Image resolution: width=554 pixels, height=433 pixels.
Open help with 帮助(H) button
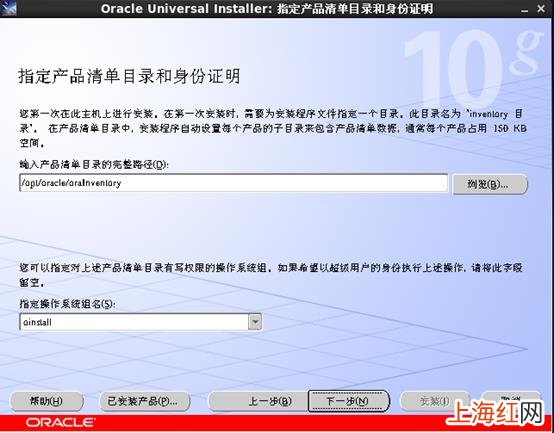pos(47,401)
